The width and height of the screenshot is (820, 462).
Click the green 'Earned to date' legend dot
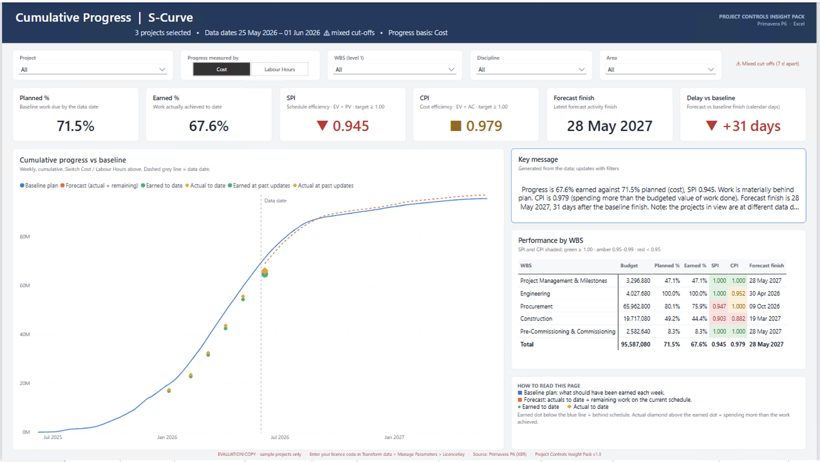coord(143,185)
